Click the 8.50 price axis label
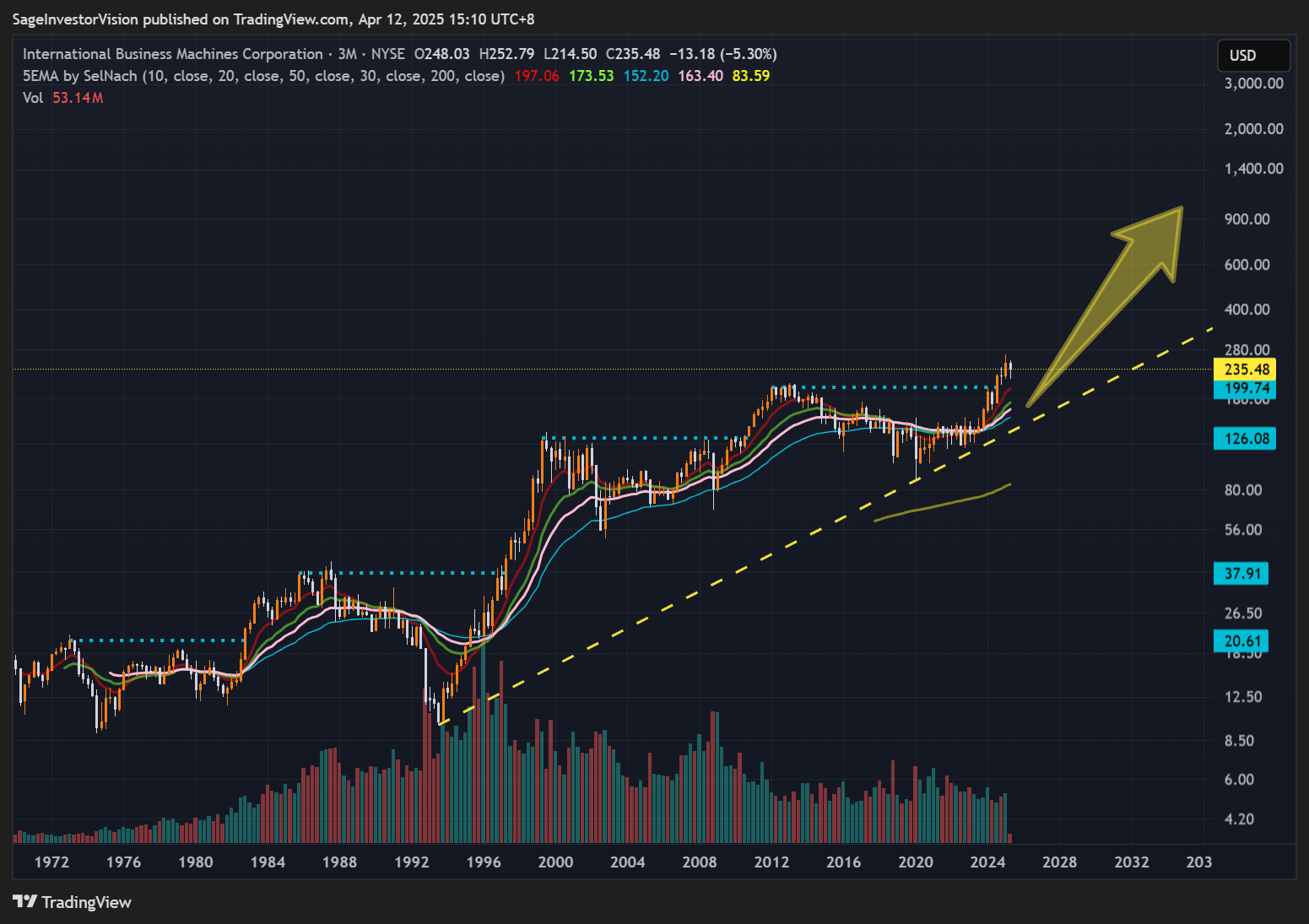 pyautogui.click(x=1240, y=741)
